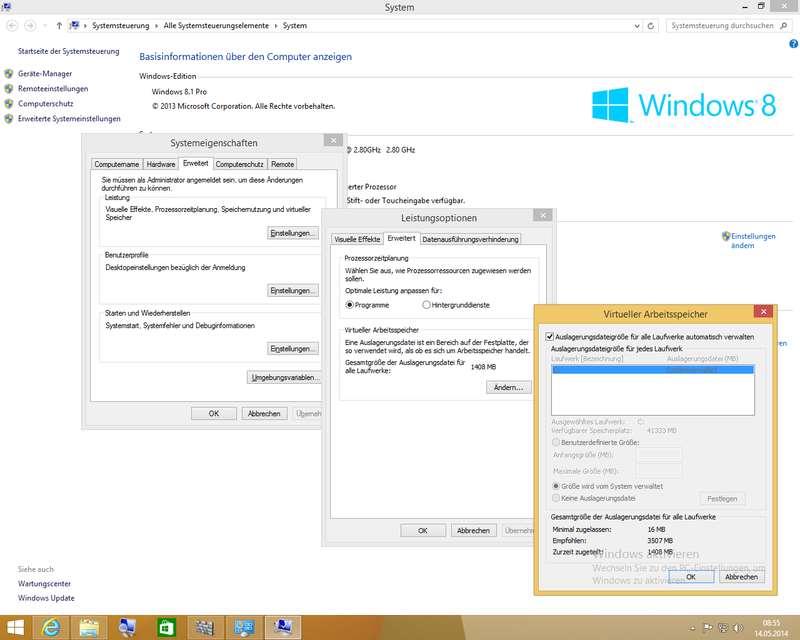Select the highlighted drive row in list

tap(654, 369)
